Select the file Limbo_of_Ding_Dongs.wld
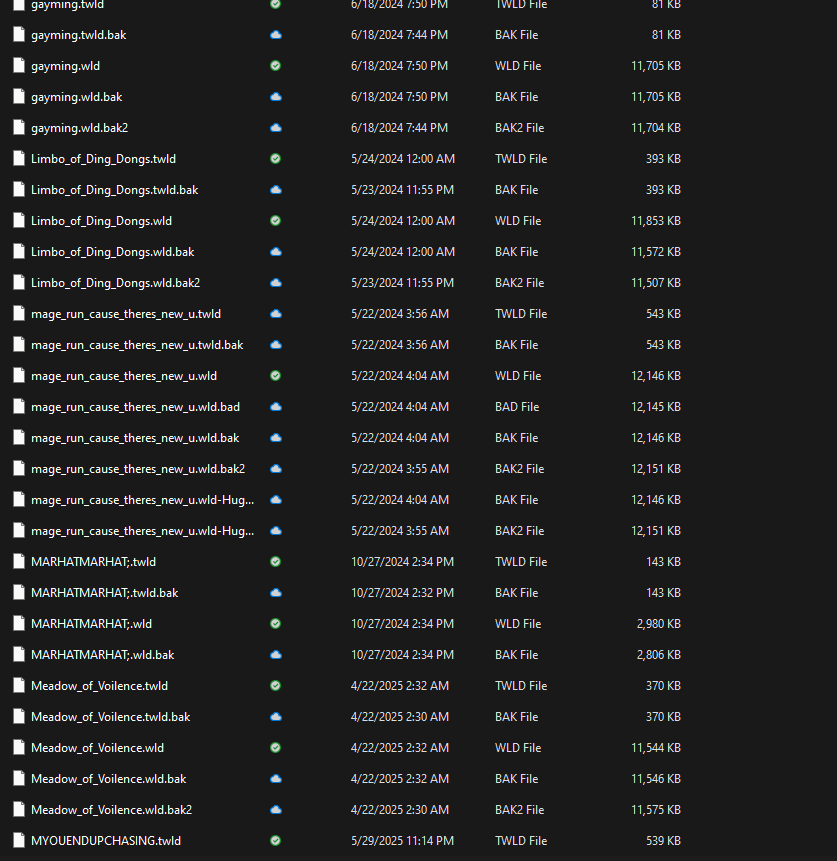The height and width of the screenshot is (861, 837). [101, 221]
